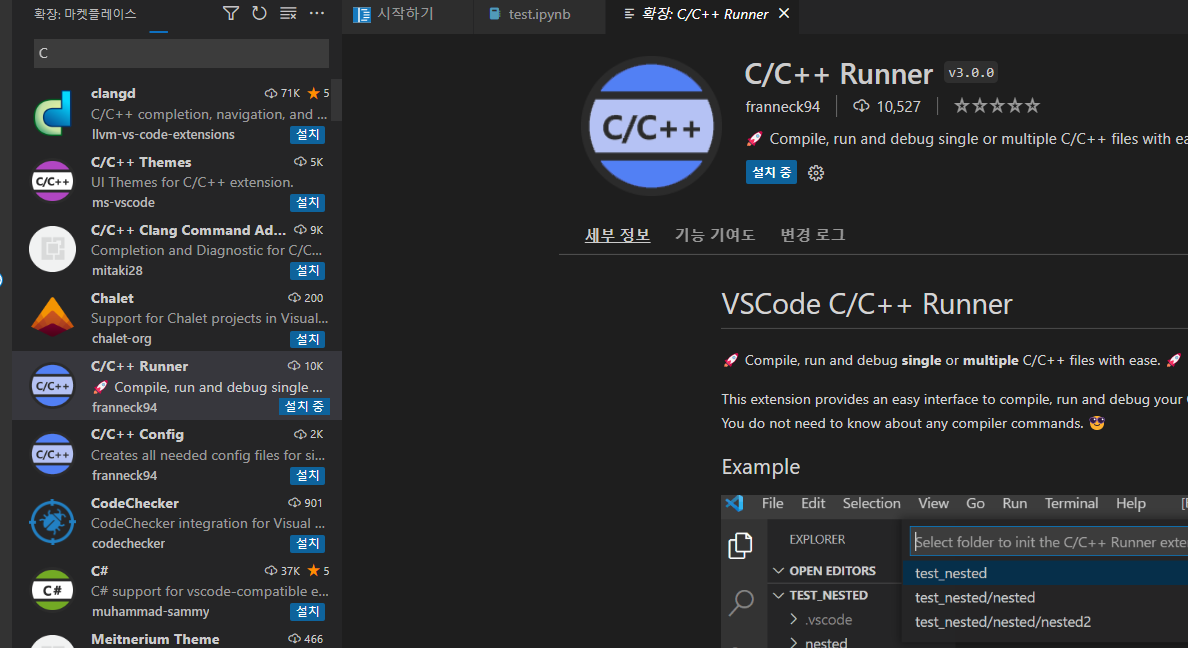Screen dimensions: 1188x648
Task: Select the C# extension icon
Action: point(52,590)
